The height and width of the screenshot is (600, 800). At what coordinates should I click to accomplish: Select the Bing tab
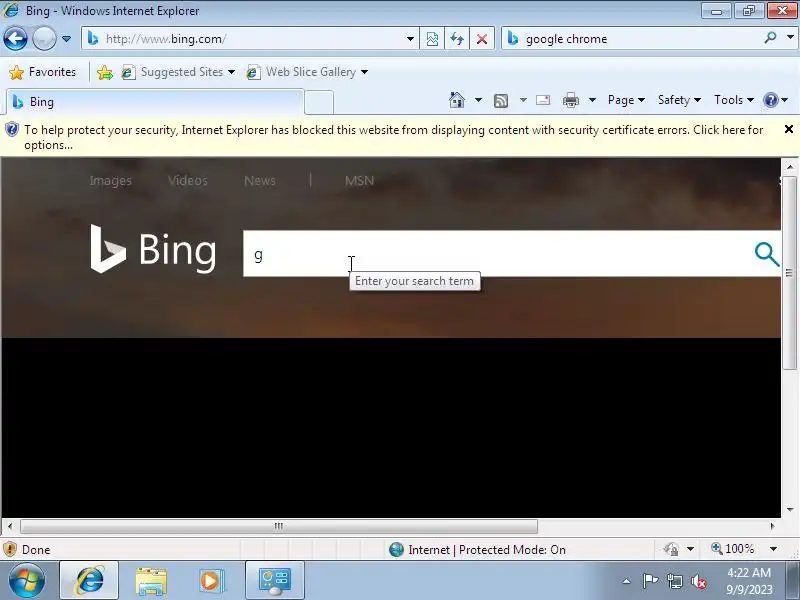point(155,102)
